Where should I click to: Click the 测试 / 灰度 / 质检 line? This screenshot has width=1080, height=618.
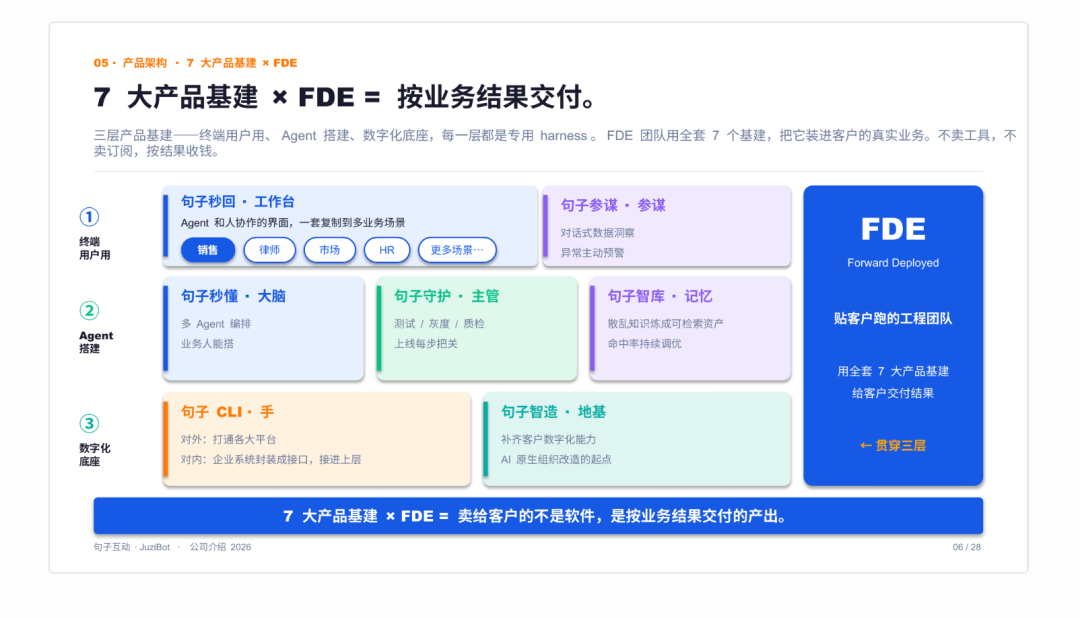click(439, 324)
